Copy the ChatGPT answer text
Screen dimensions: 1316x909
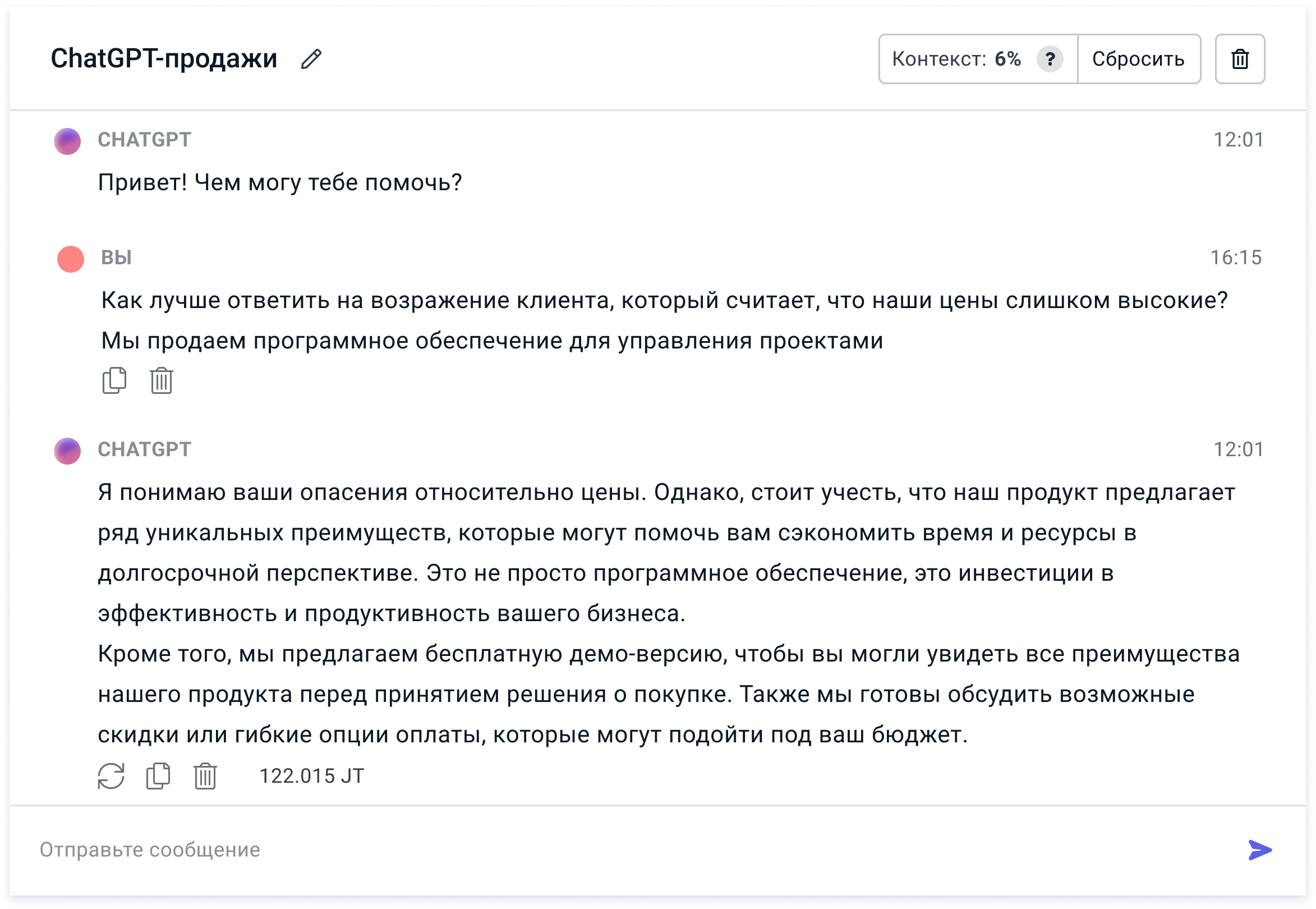tap(158, 775)
